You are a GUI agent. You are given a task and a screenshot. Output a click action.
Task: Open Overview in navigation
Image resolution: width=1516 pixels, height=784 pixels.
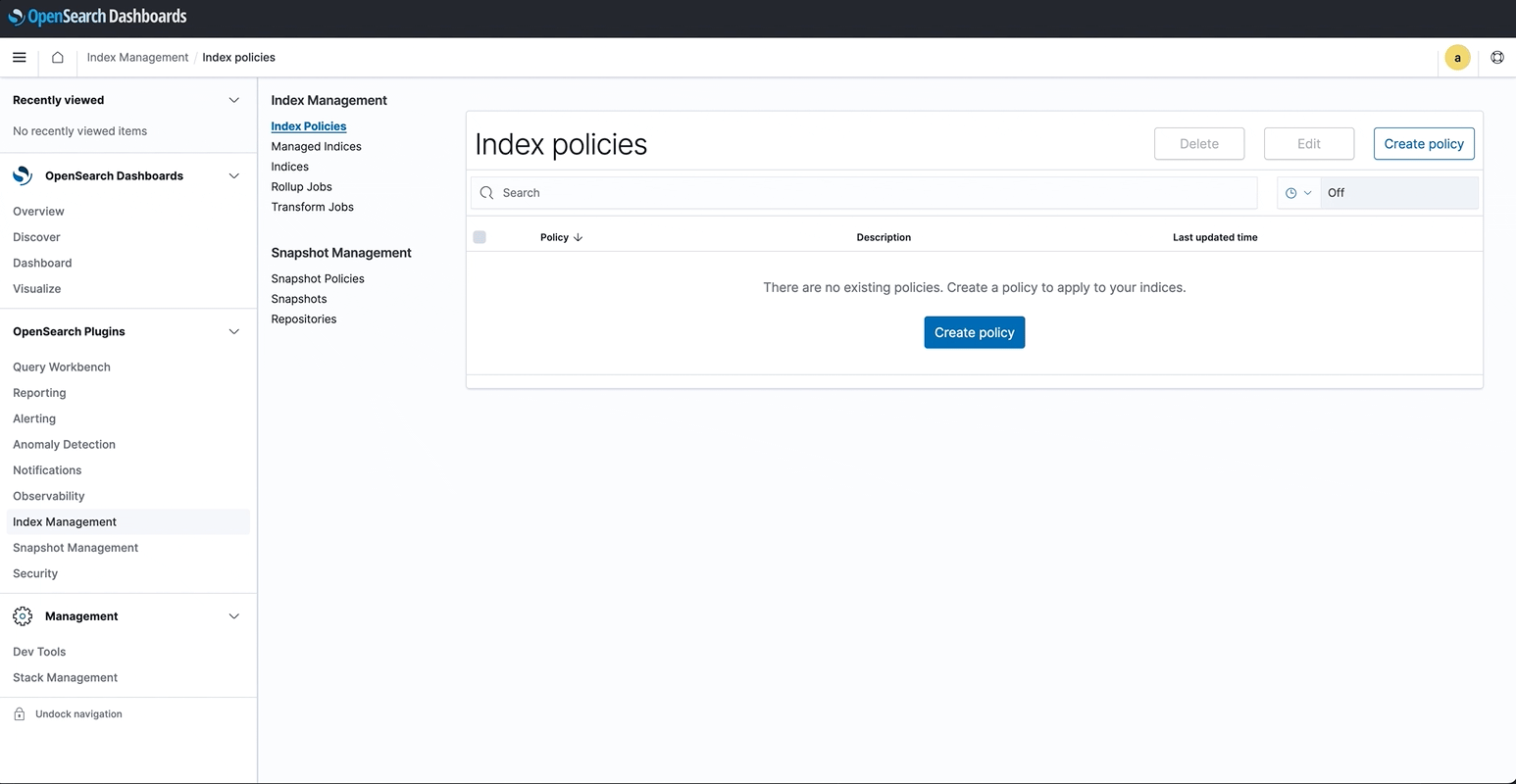click(38, 212)
